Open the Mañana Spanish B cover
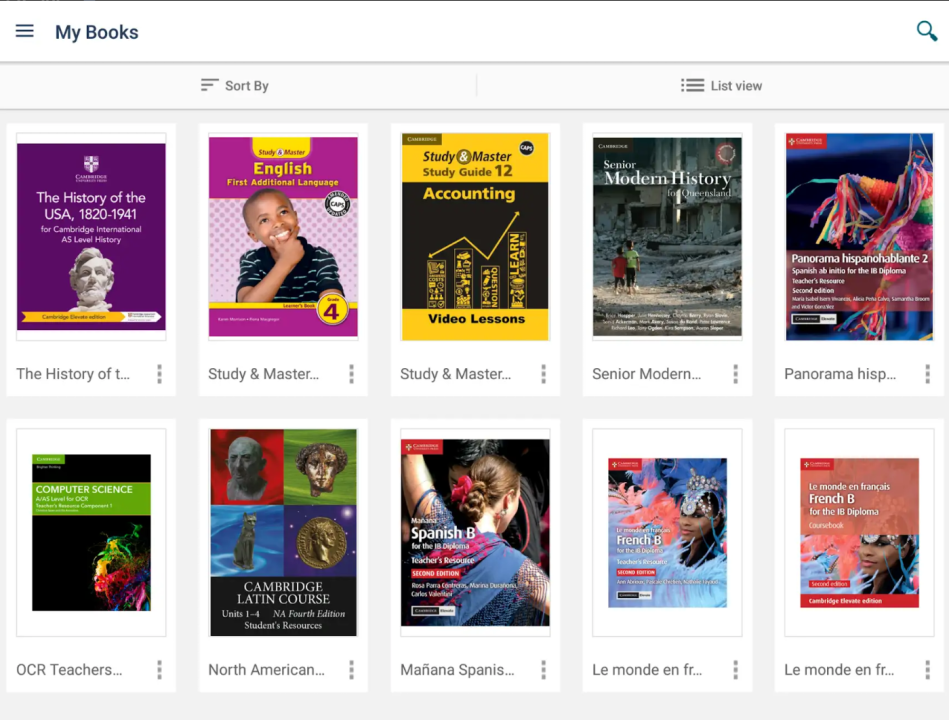Image resolution: width=949 pixels, height=720 pixels. (475, 532)
